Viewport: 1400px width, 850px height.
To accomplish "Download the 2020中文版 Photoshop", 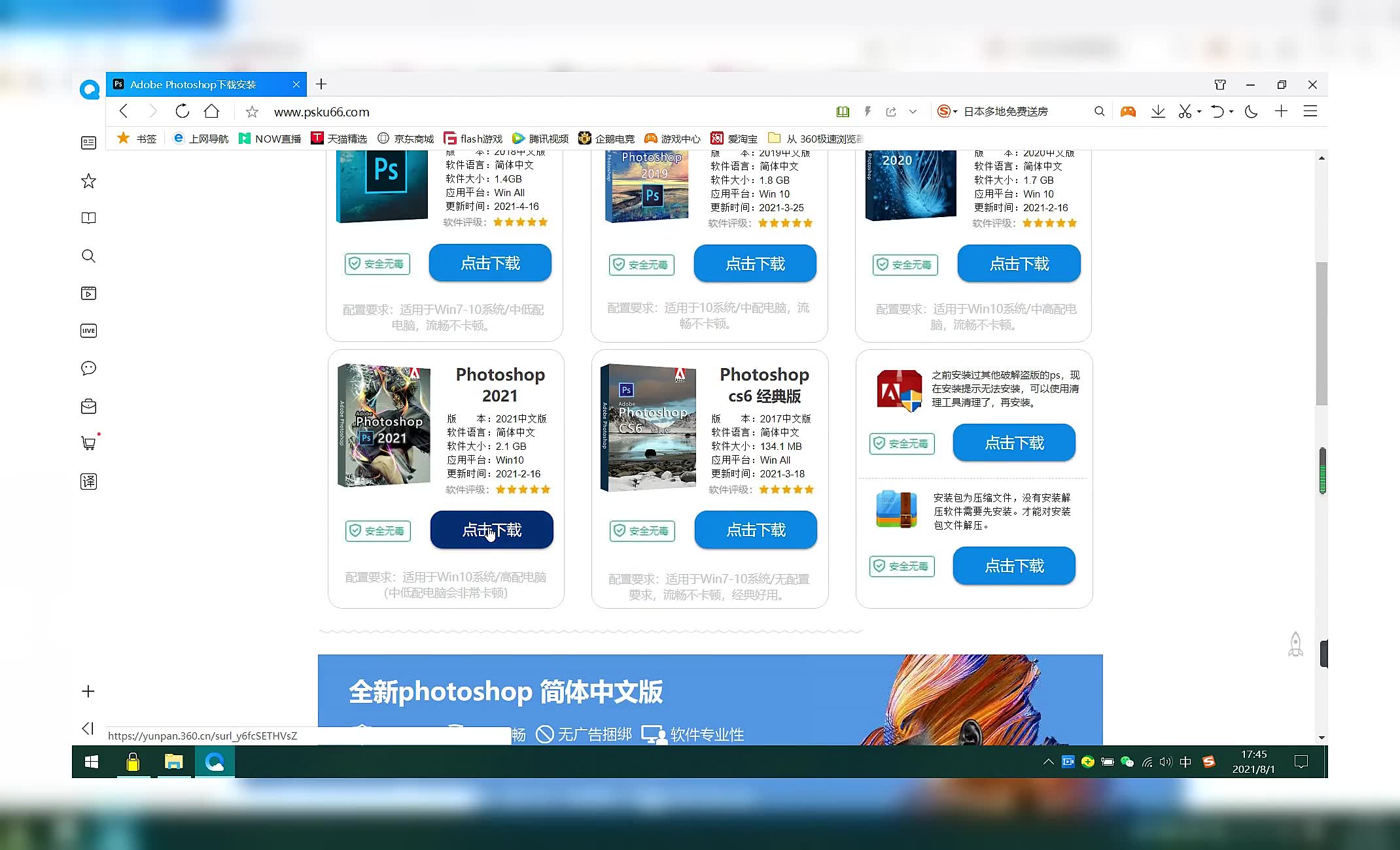I will coord(1019,263).
